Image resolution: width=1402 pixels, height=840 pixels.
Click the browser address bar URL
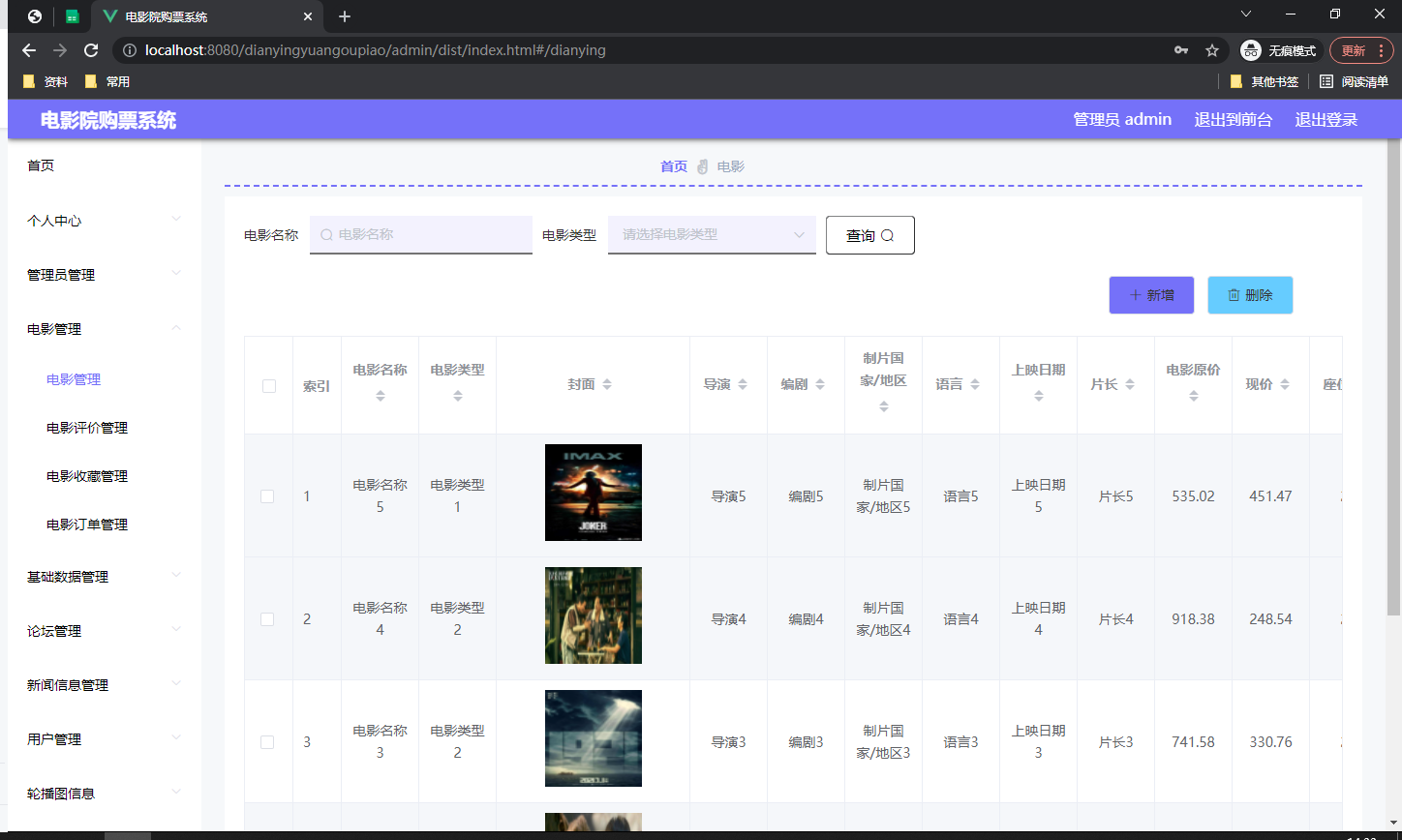click(x=375, y=50)
